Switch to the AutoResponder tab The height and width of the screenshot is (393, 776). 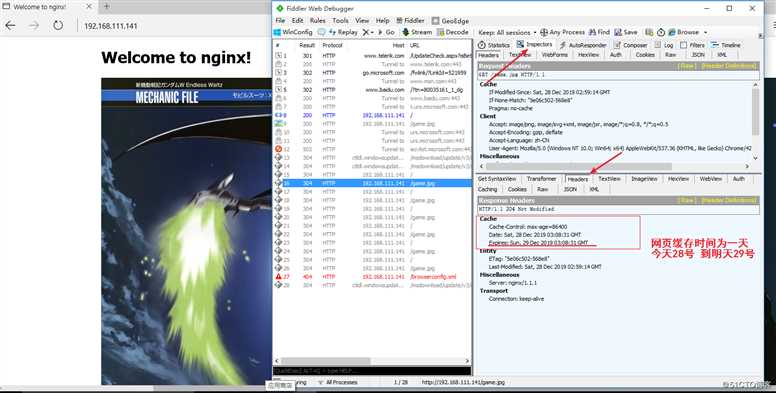582,45
